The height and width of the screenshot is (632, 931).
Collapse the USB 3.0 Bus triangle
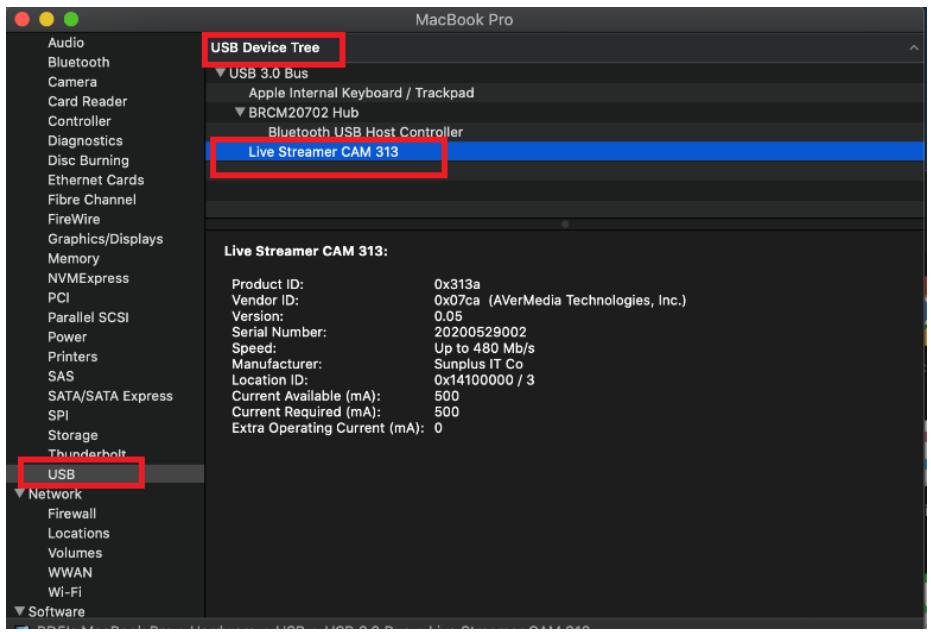tap(220, 72)
